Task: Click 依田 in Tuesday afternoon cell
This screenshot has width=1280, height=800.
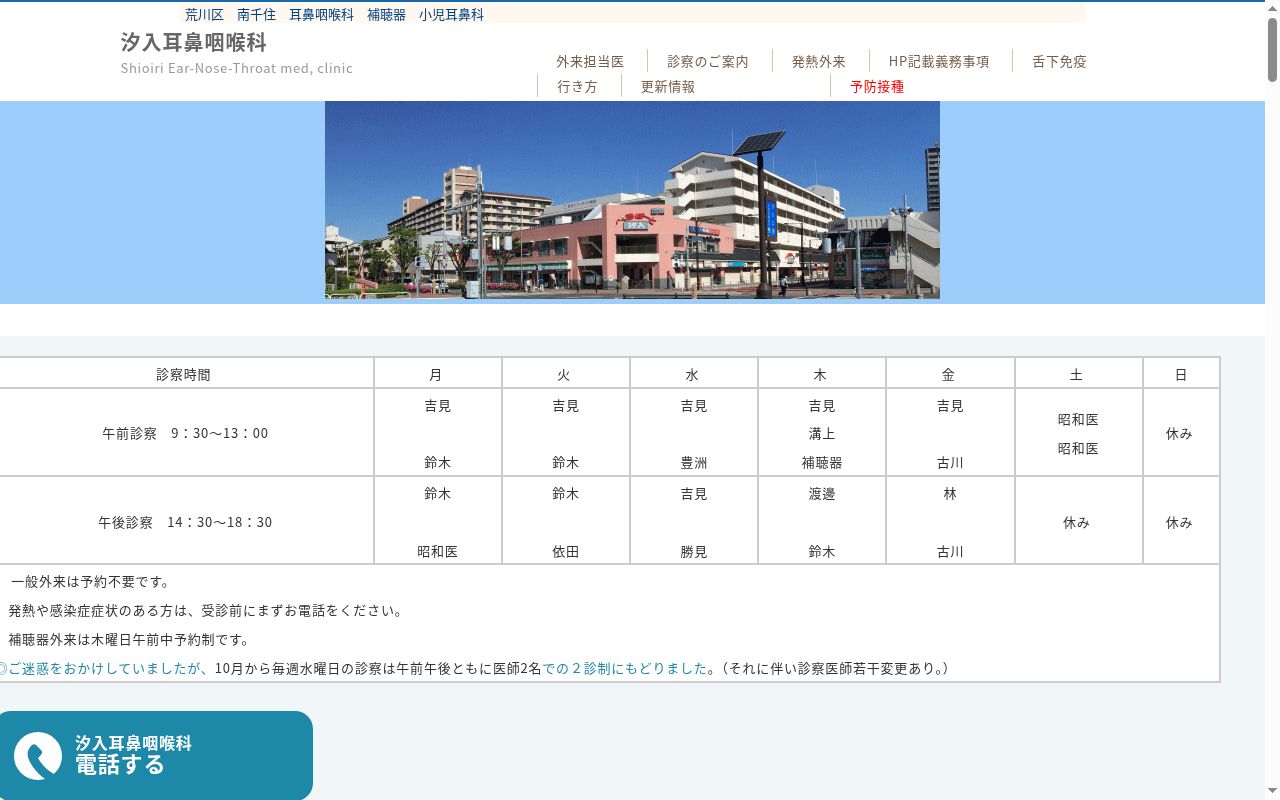Action: pyautogui.click(x=566, y=551)
